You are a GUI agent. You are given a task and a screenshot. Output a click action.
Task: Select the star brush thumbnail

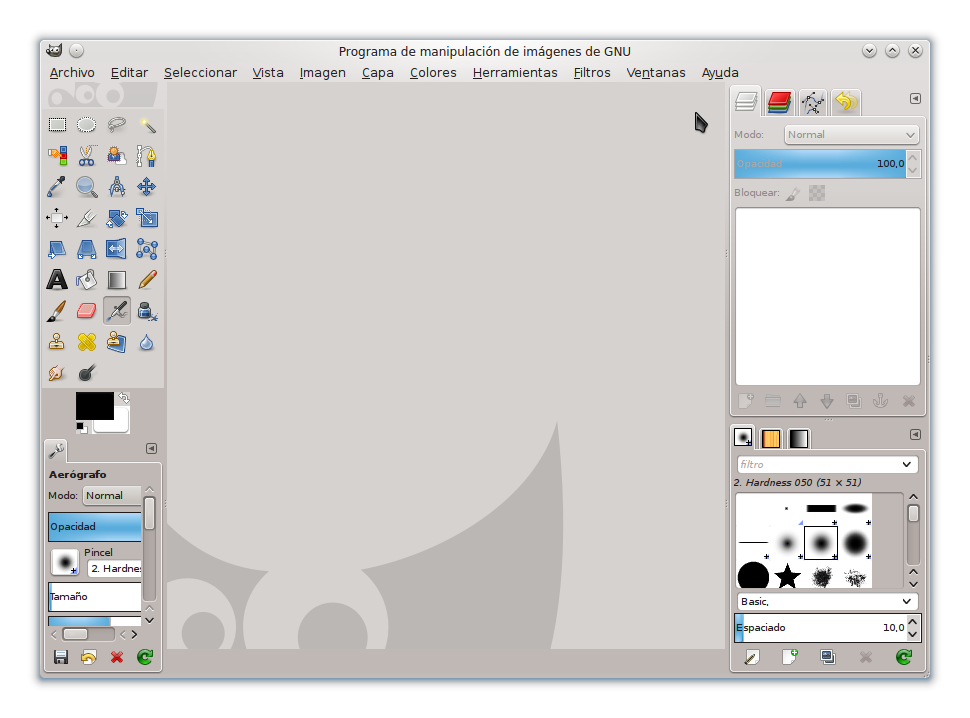click(787, 576)
